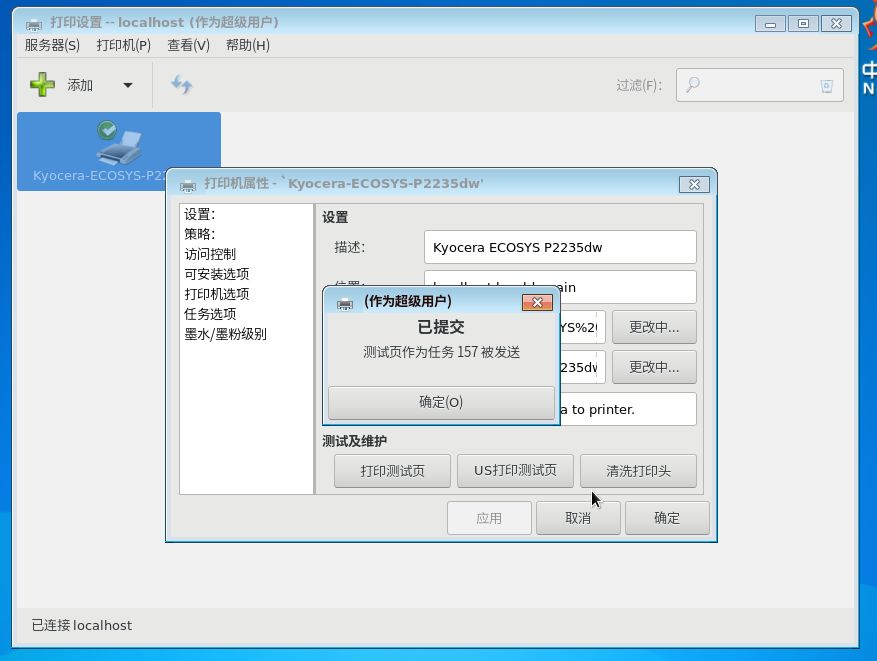The image size is (877, 661).
Task: Click the first 更改中... button
Action: pos(654,327)
